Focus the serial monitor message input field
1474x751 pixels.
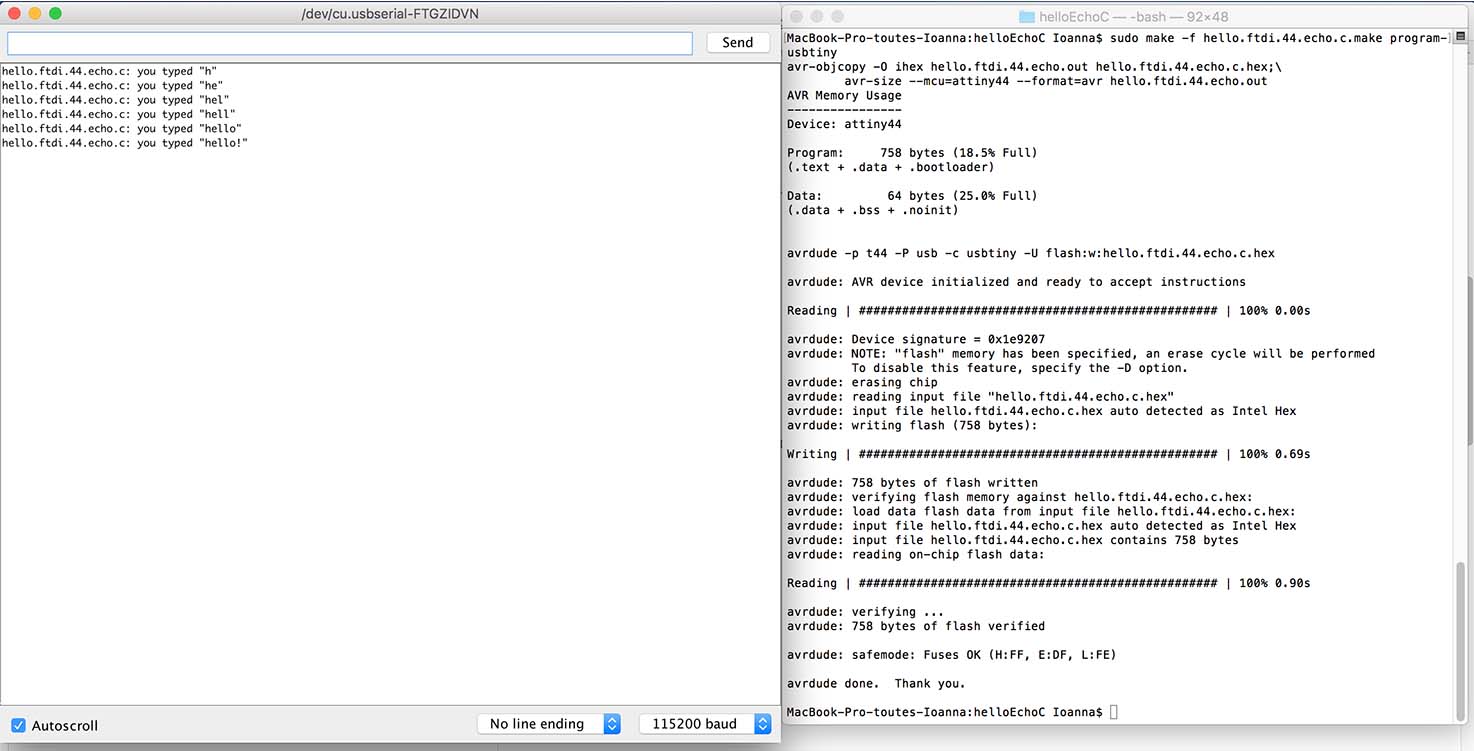pos(350,43)
